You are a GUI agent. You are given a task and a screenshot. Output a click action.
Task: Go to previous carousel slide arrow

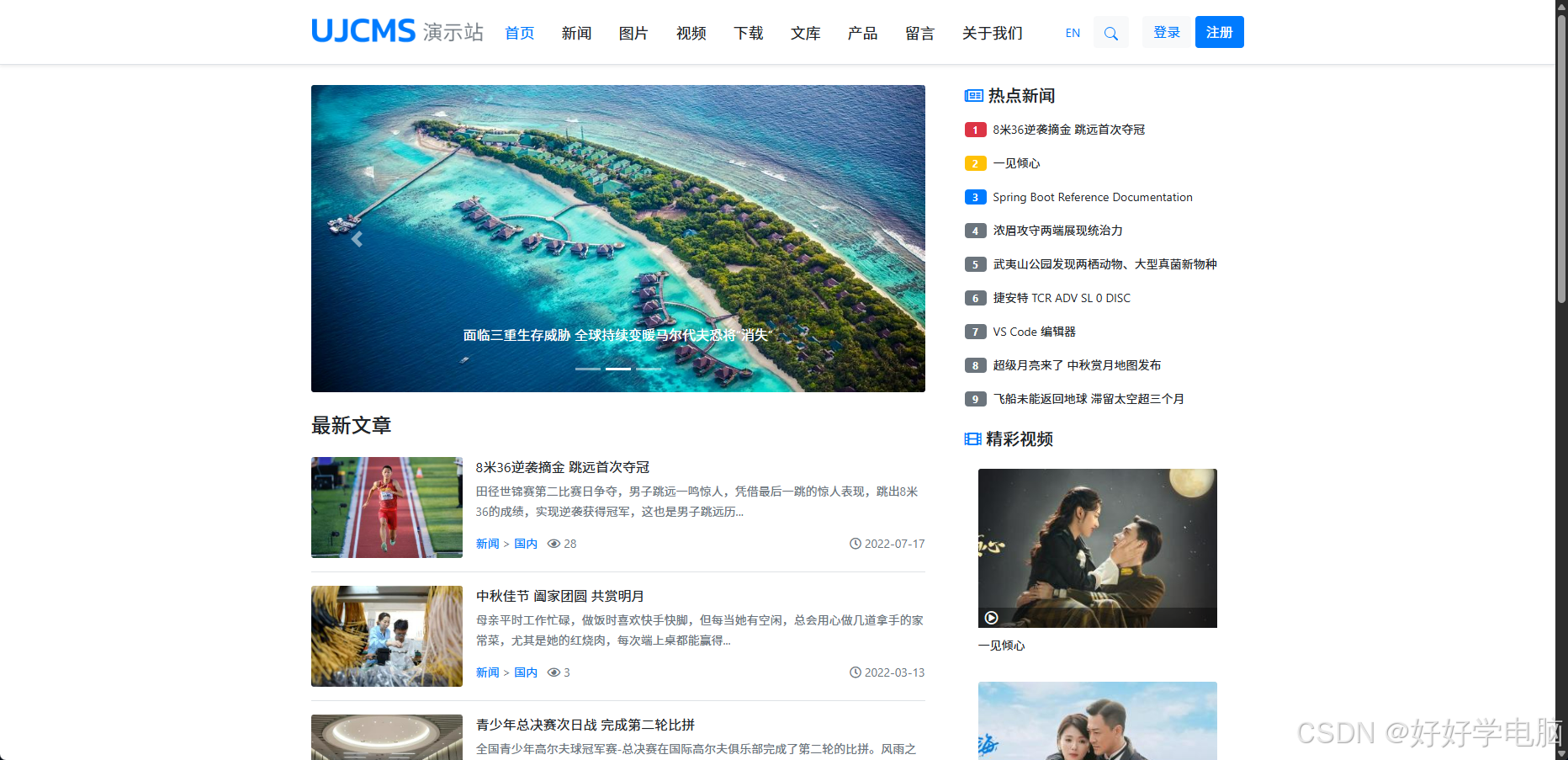[x=357, y=239]
